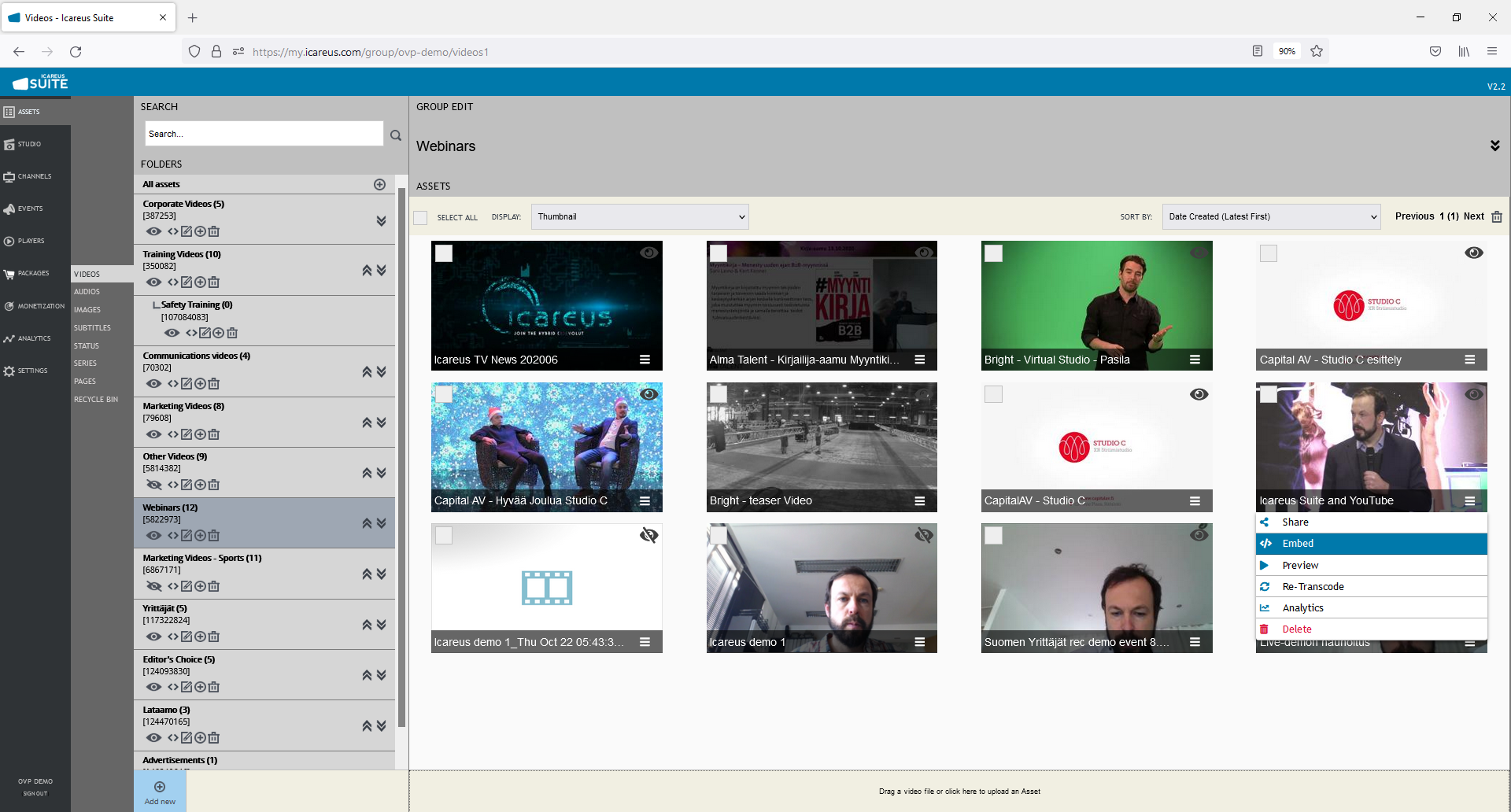Open the Sort By date created dropdown
1511x812 pixels.
(1271, 217)
